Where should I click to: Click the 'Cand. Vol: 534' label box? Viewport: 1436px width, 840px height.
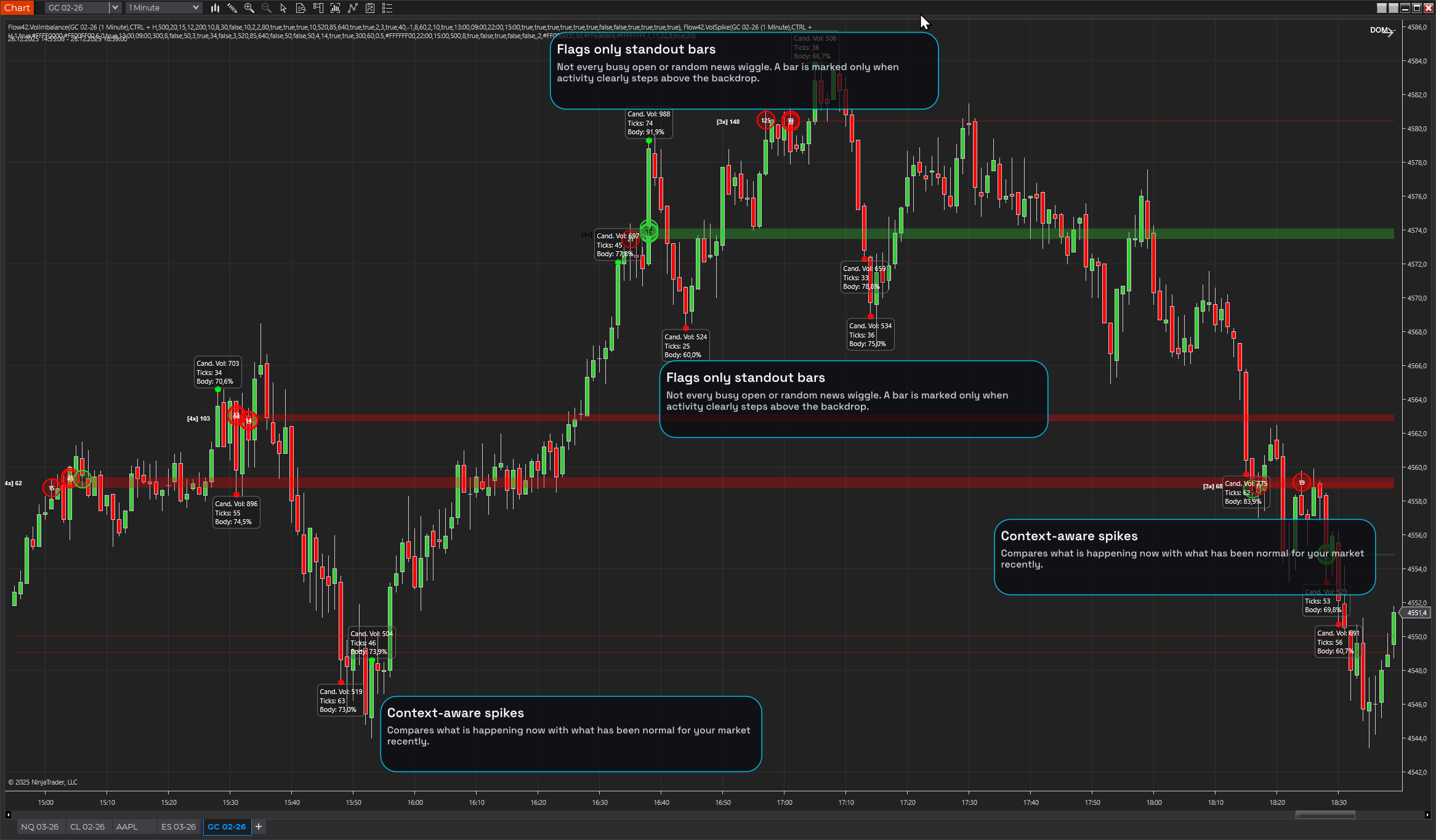click(871, 335)
